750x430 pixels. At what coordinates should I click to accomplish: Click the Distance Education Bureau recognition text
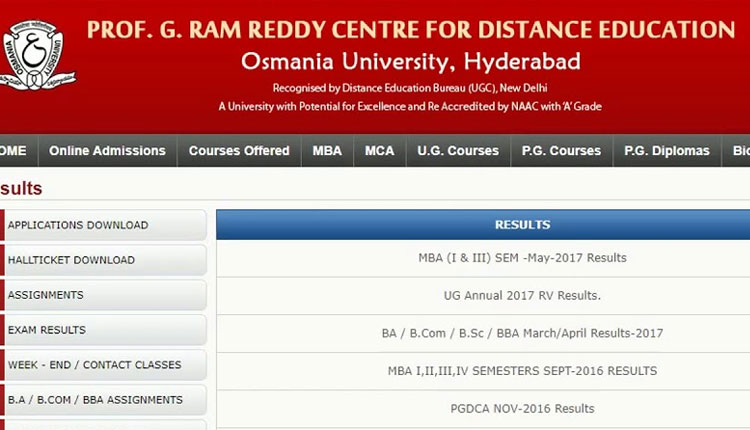point(410,88)
